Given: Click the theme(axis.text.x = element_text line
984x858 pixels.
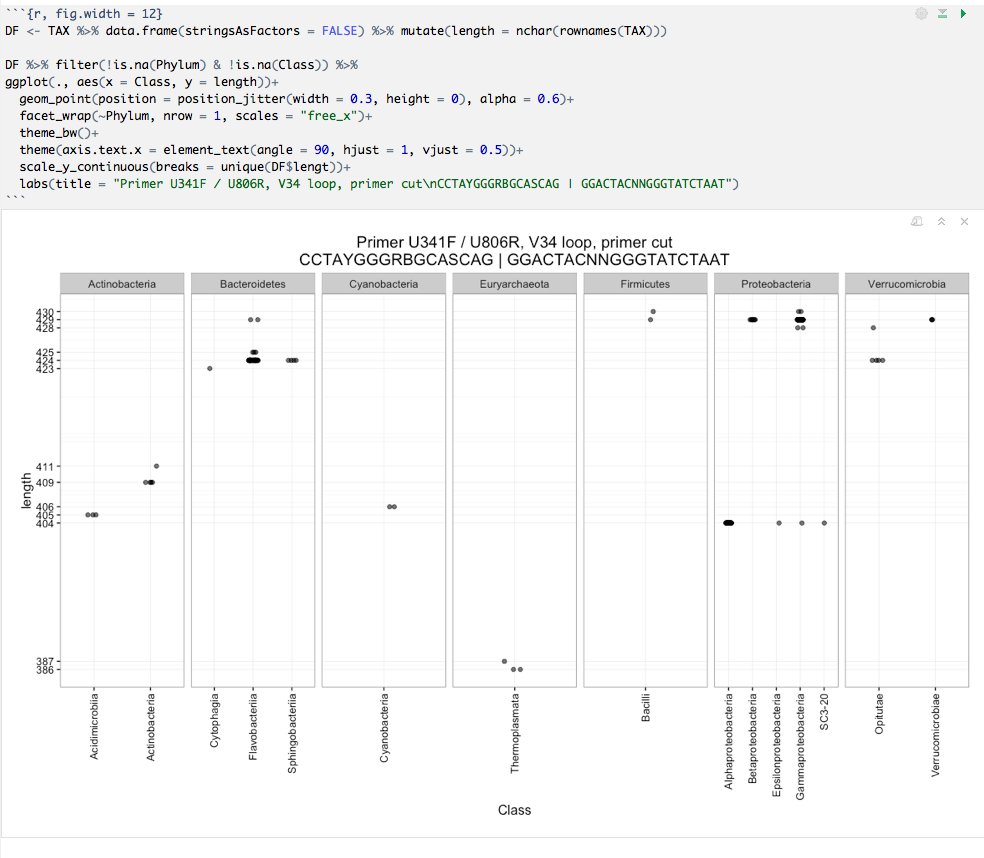Looking at the screenshot, I should coord(271,149).
